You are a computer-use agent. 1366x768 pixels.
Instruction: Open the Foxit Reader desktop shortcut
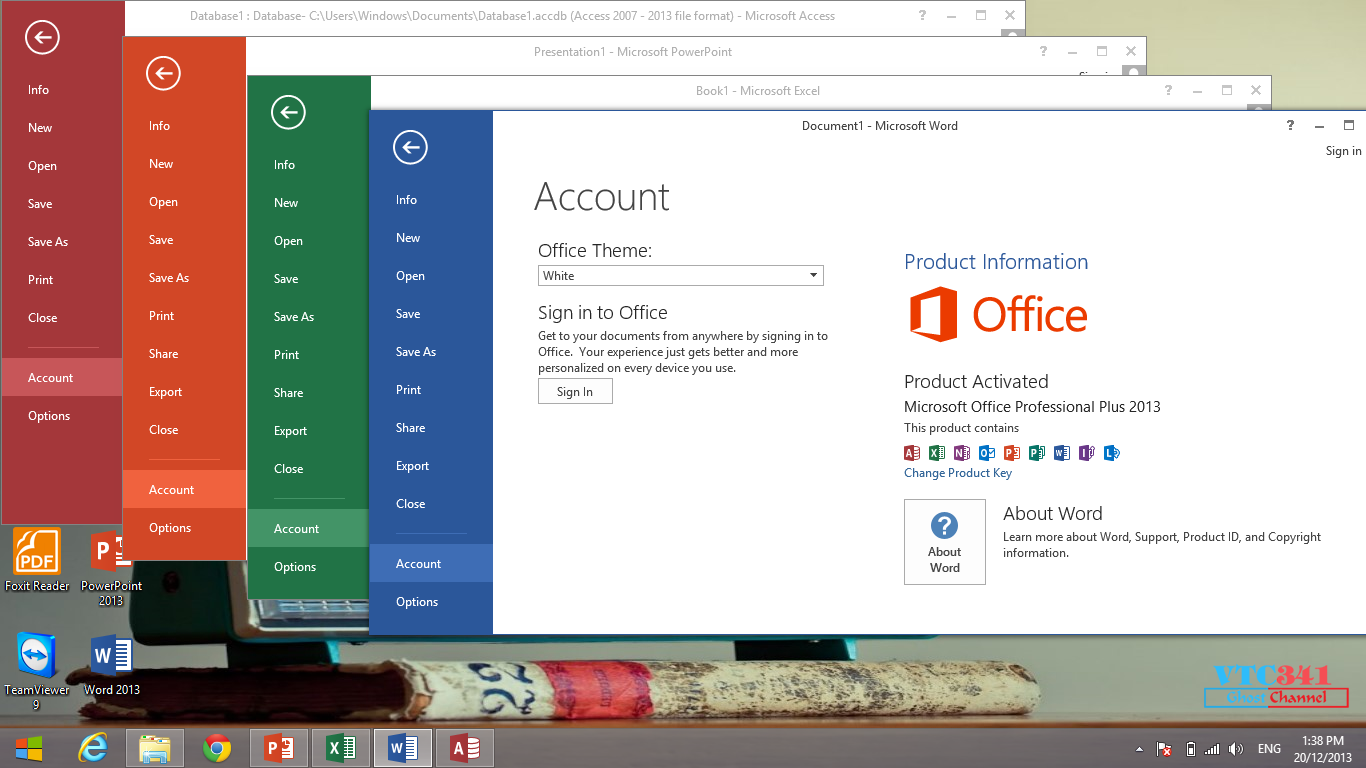click(x=37, y=560)
